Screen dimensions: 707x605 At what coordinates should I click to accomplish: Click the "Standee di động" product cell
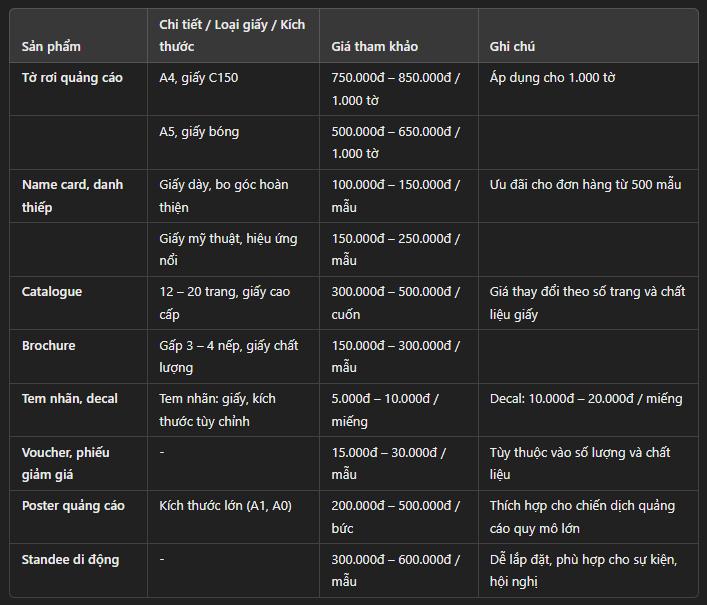(70, 559)
